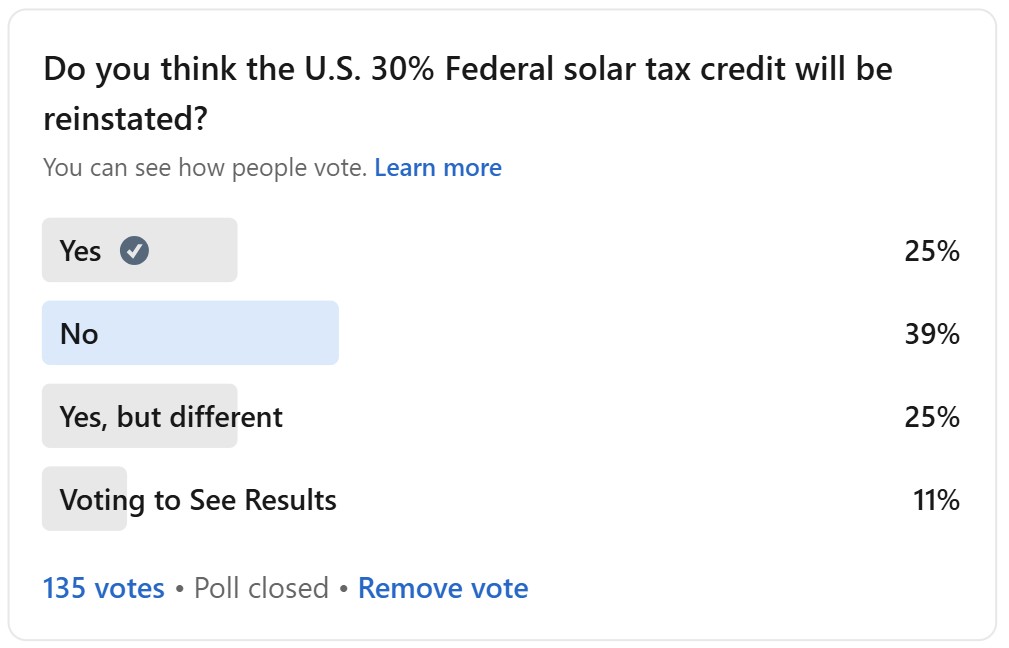The height and width of the screenshot is (648, 1009).
Task: Click the 25% beside the Yes option
Action: [x=932, y=250]
